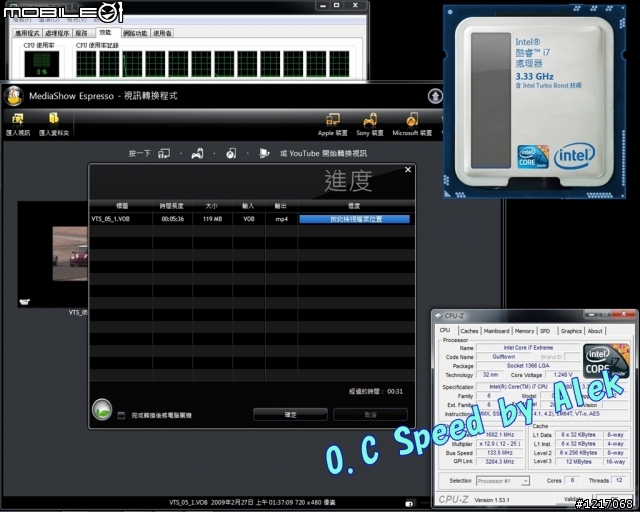Image resolution: width=640 pixels, height=512 pixels.
Task: Open the Processor #1 selection dropdown in CPU-Z
Action: point(503,481)
